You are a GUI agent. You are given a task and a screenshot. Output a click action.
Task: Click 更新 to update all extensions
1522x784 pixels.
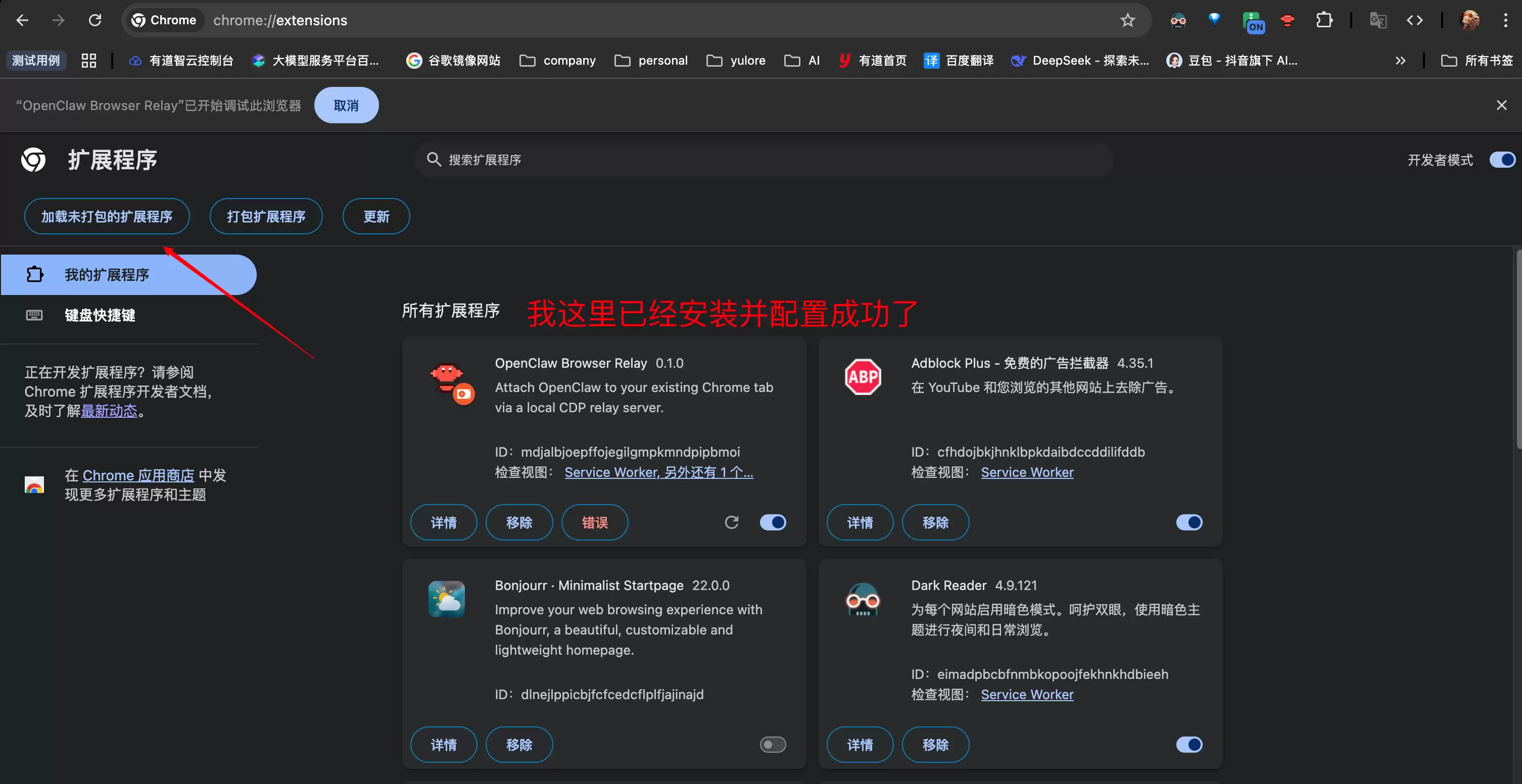click(376, 216)
